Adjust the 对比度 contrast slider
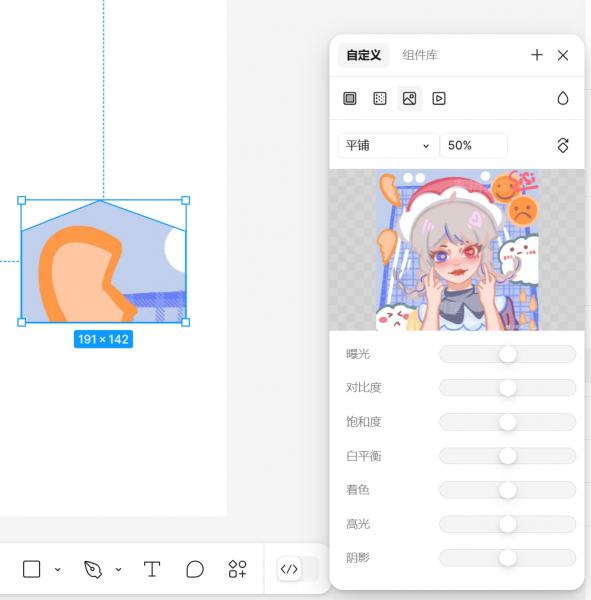The height and width of the screenshot is (600, 591). point(508,388)
